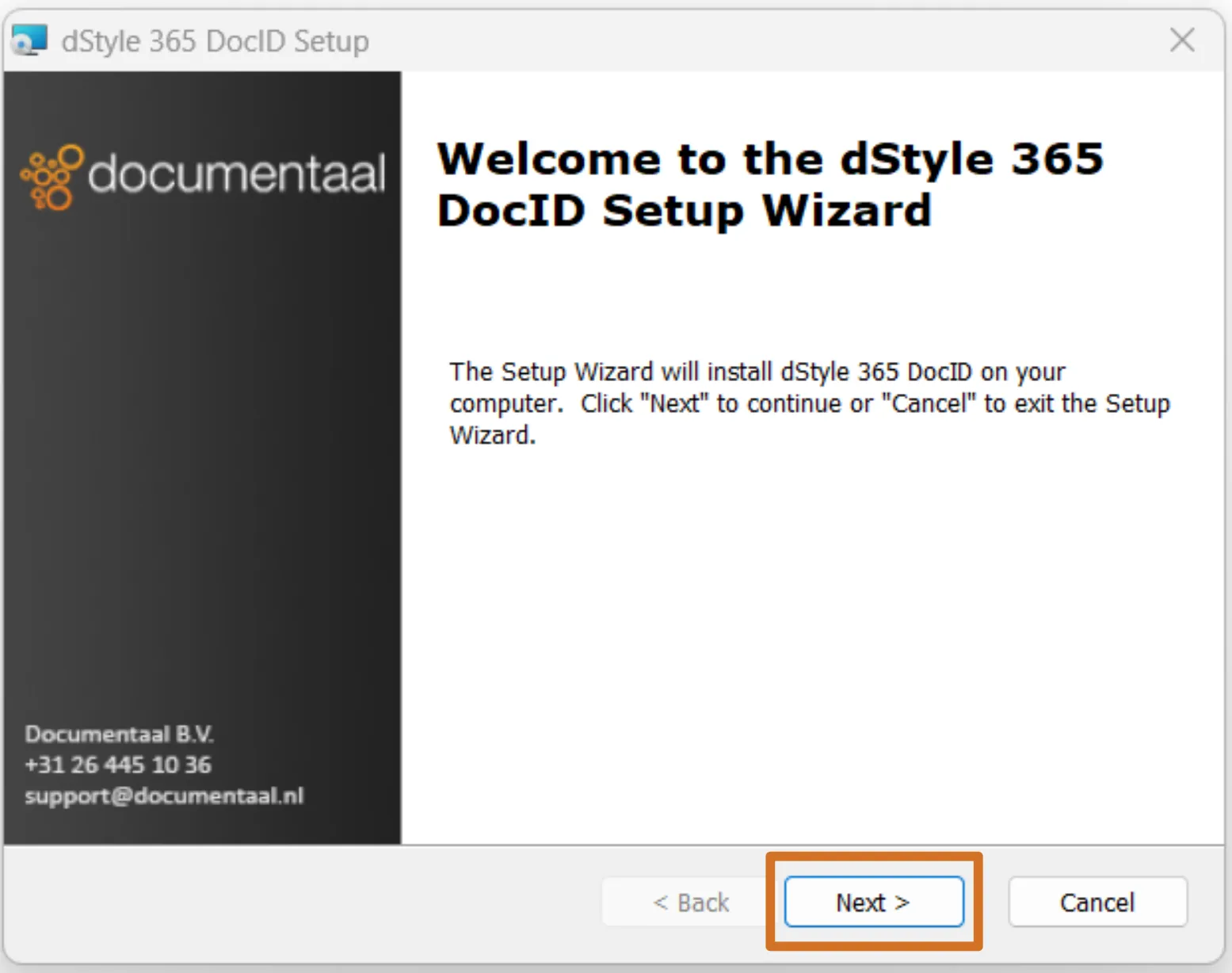Click the installer icon in the title bar

[x=29, y=40]
